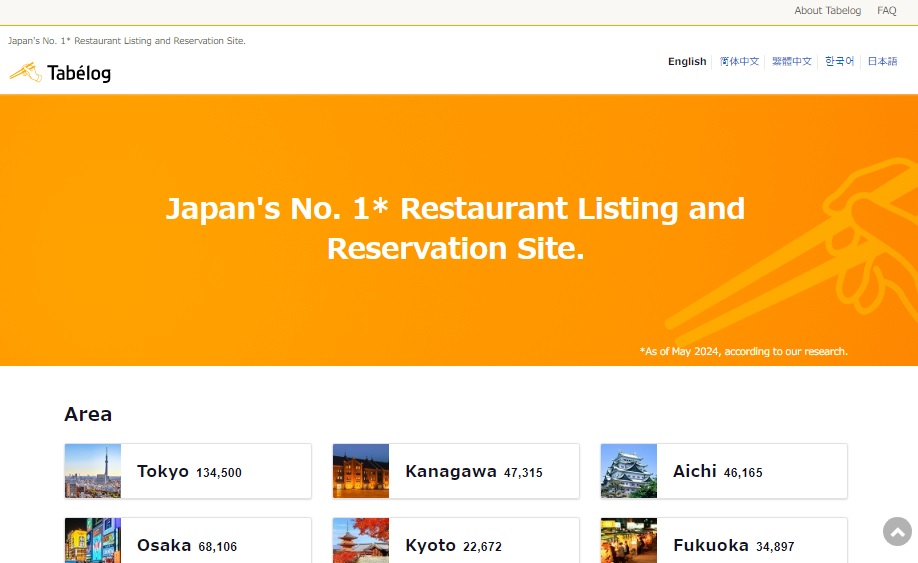The height and width of the screenshot is (563, 918).
Task: Click the Kanagawa count 47,315
Action: coord(523,473)
